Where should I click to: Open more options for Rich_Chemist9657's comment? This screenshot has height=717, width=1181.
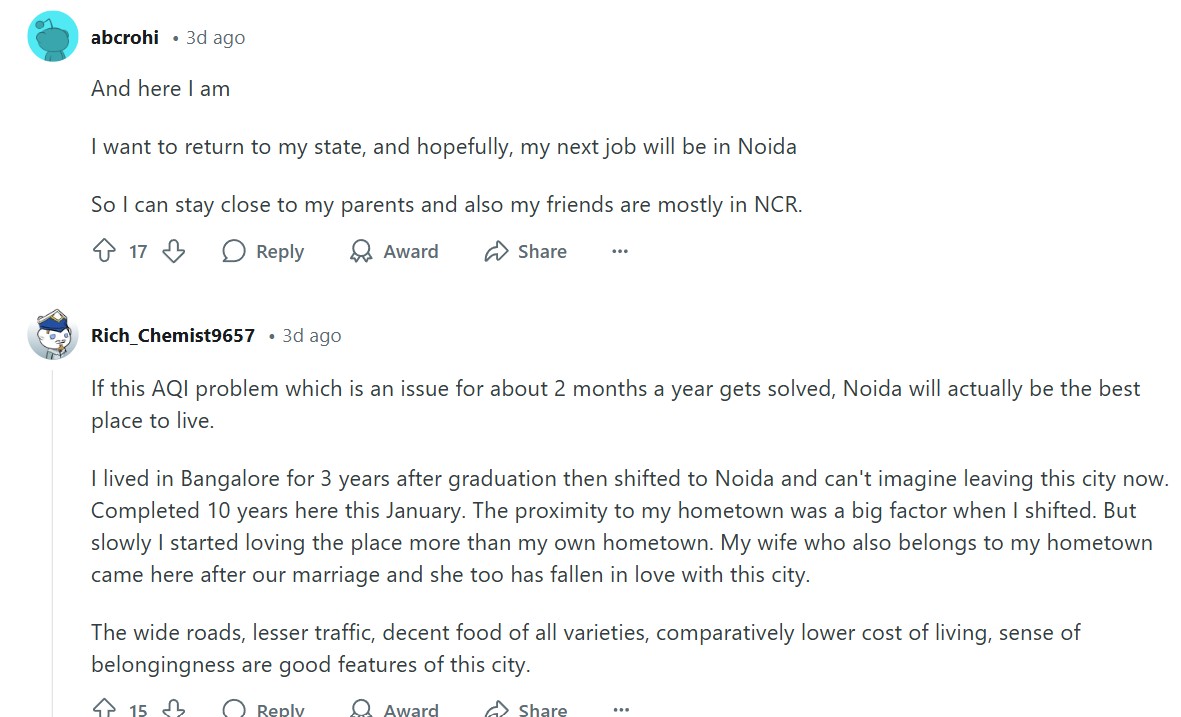coord(621,709)
